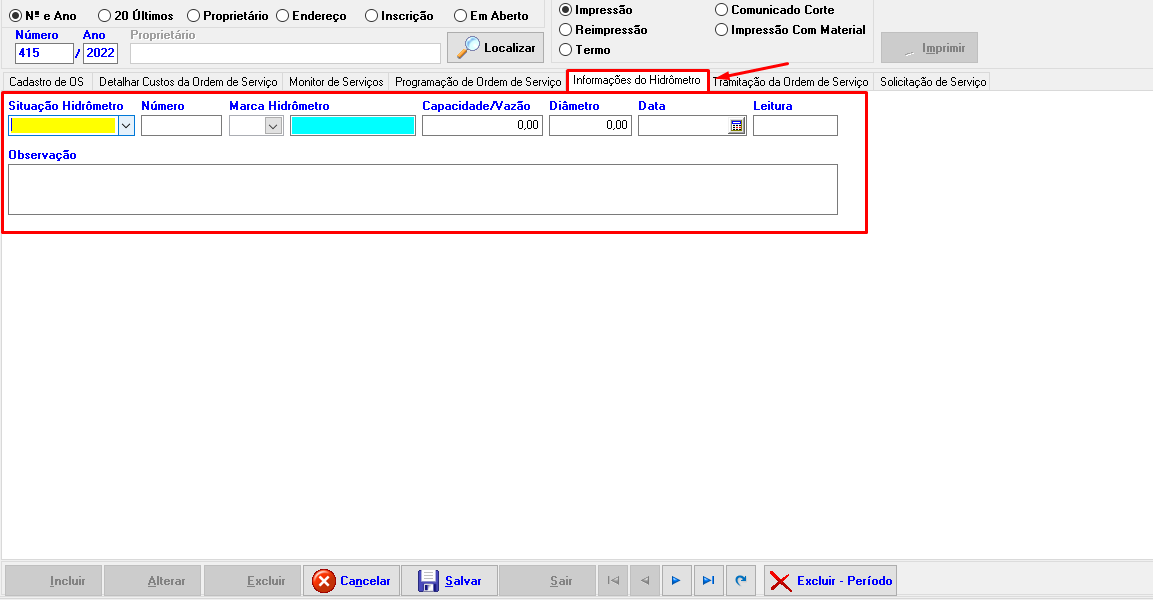Jump to the last record
This screenshot has width=1153, height=600.
point(708,581)
